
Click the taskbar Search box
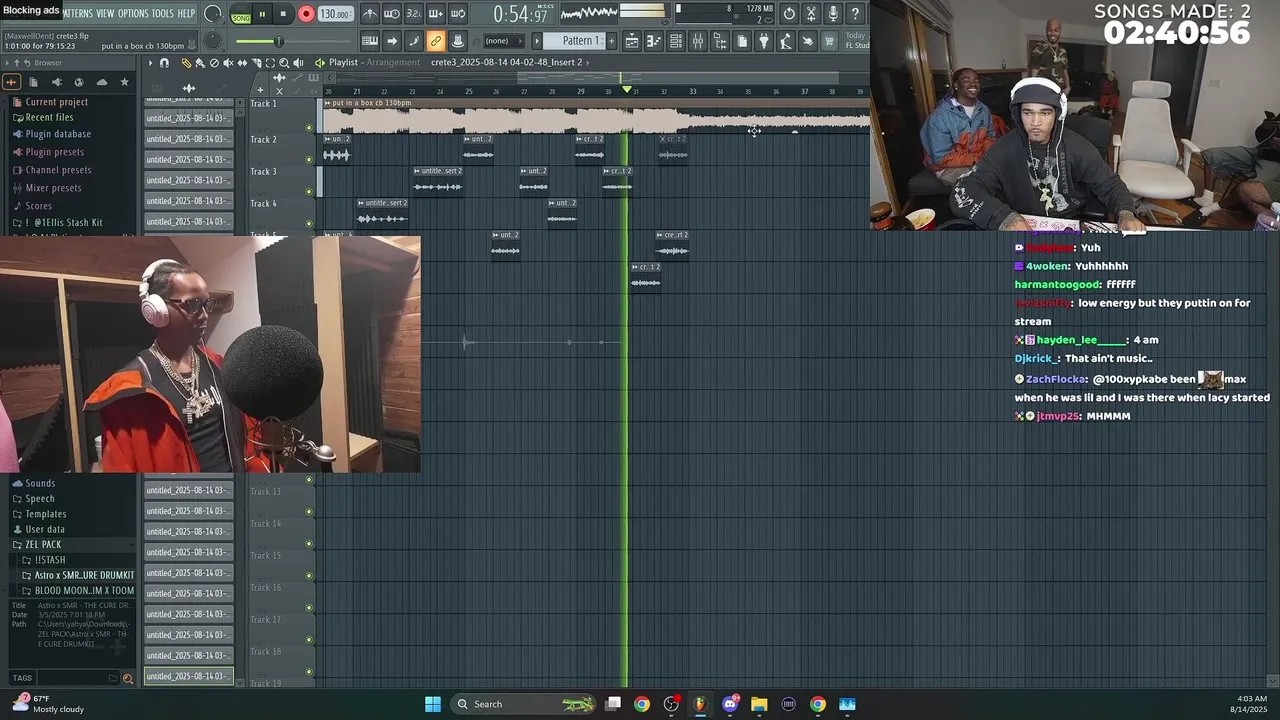tap(525, 704)
